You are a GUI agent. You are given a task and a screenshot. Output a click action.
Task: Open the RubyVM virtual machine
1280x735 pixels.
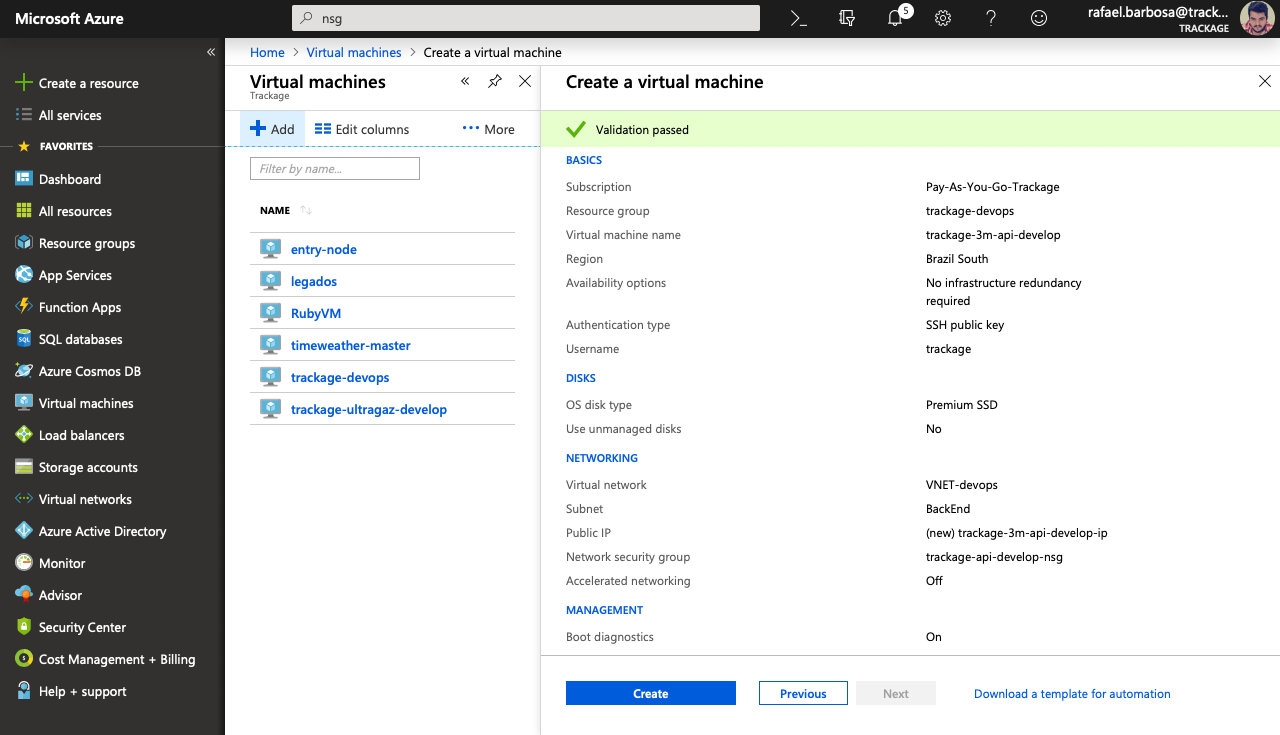click(x=316, y=313)
